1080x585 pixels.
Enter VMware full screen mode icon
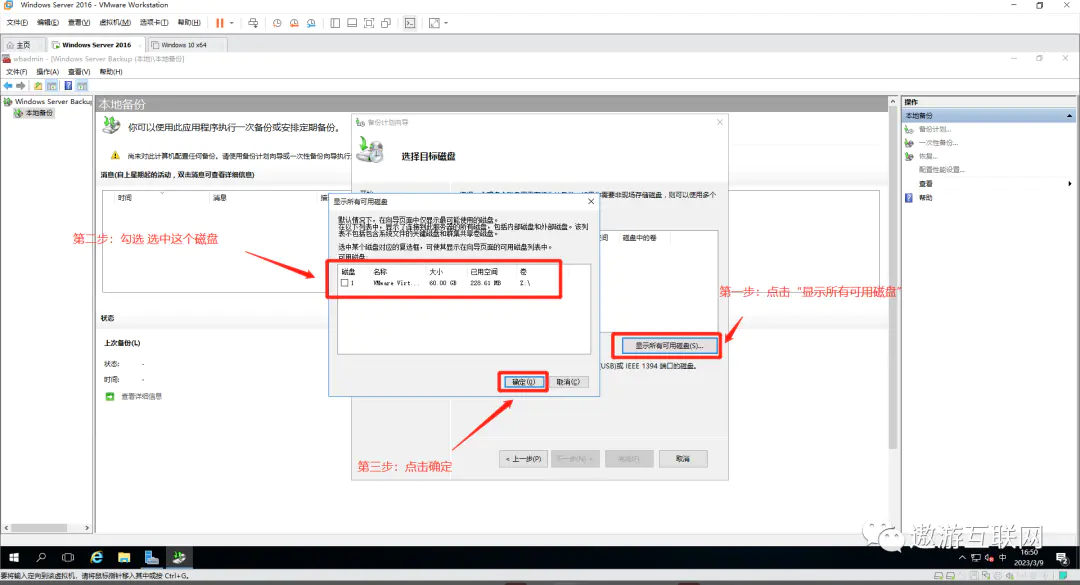[x=369, y=23]
